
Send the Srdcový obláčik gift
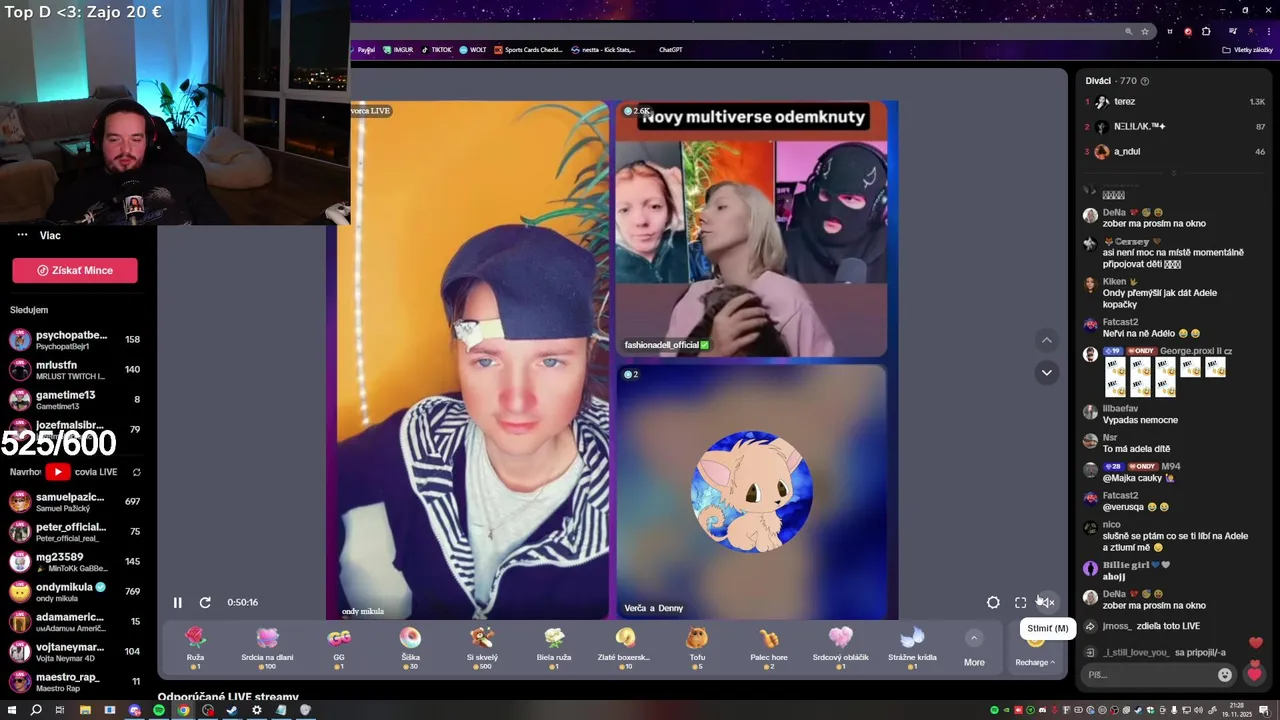click(840, 647)
